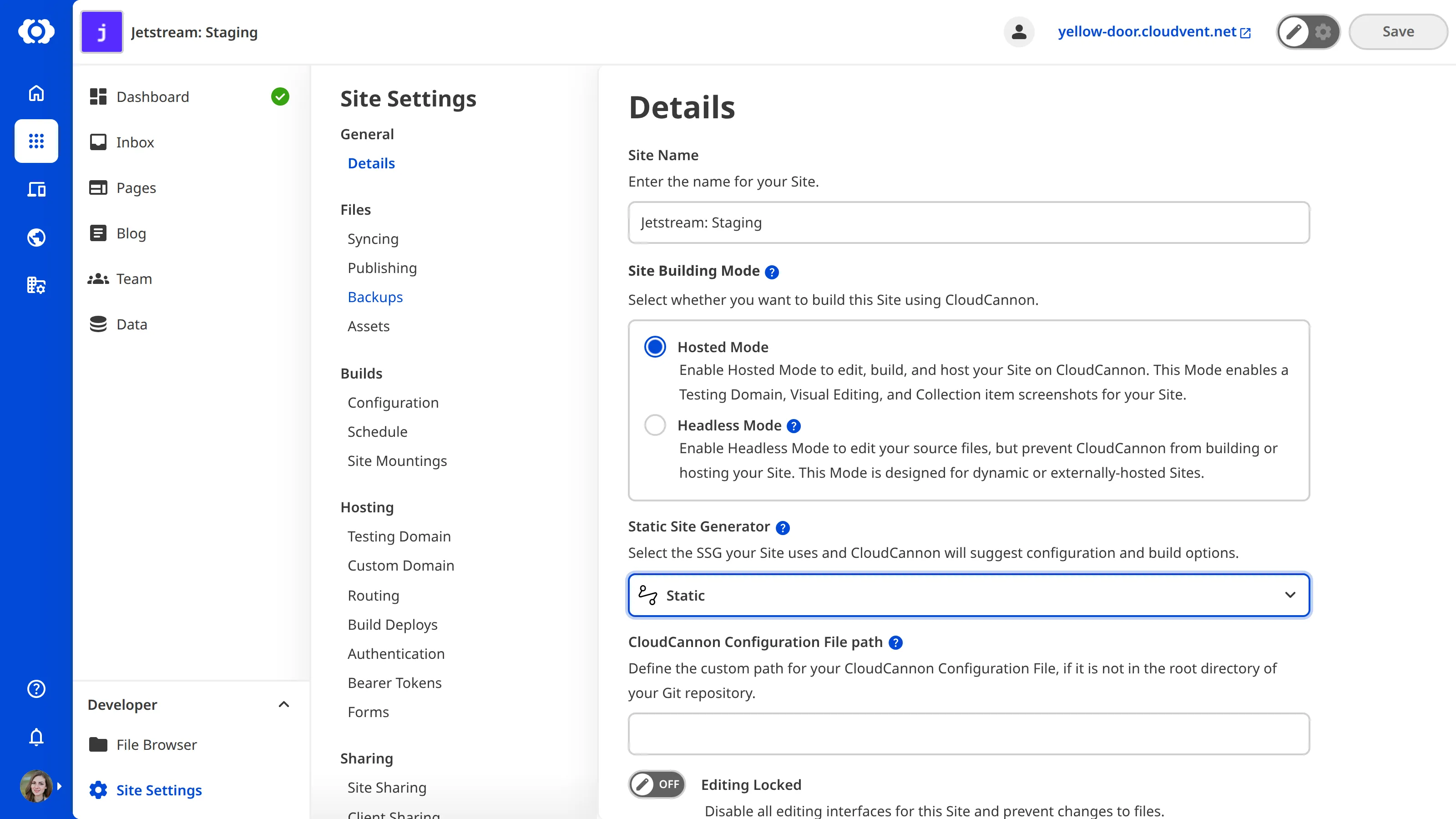Screen dimensions: 1456x819
Task: Open the notifications bell icon
Action: coord(36,737)
